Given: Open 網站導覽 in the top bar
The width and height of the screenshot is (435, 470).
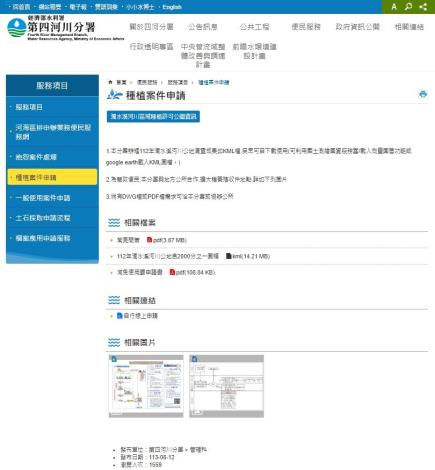Looking at the screenshot, I should pyautogui.click(x=50, y=7).
